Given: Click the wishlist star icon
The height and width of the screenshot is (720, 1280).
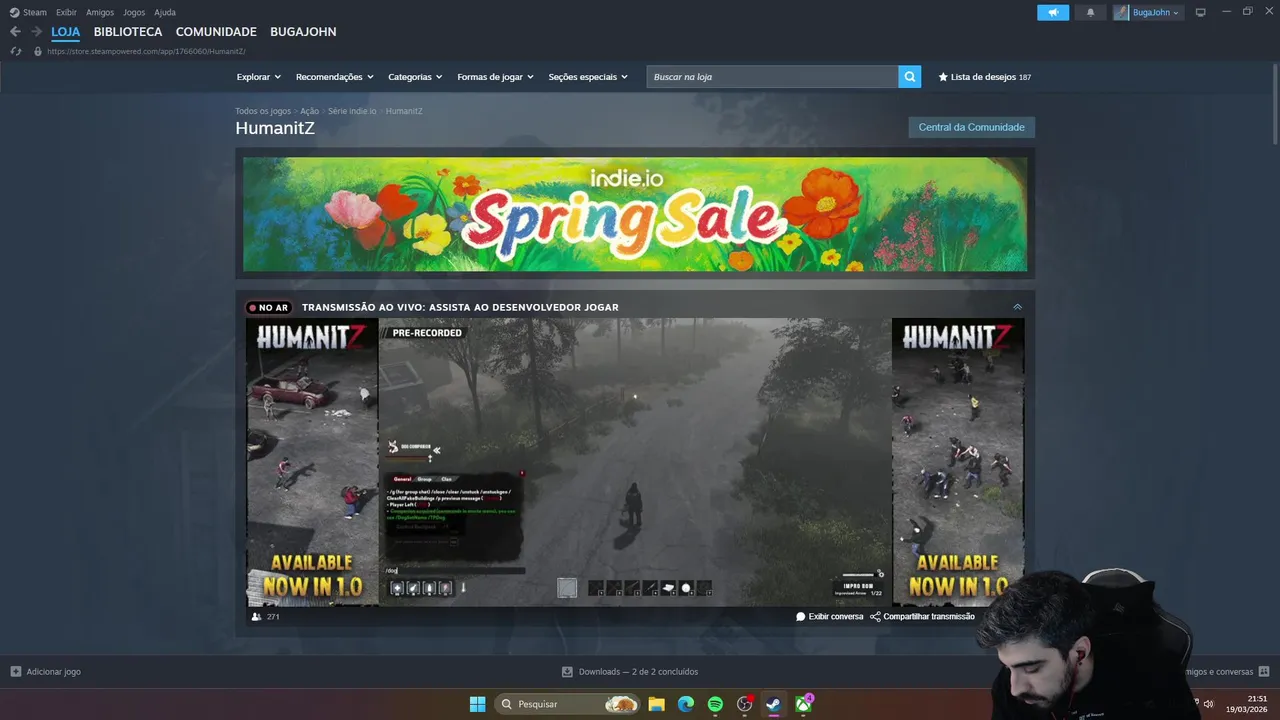Looking at the screenshot, I should pos(943,77).
